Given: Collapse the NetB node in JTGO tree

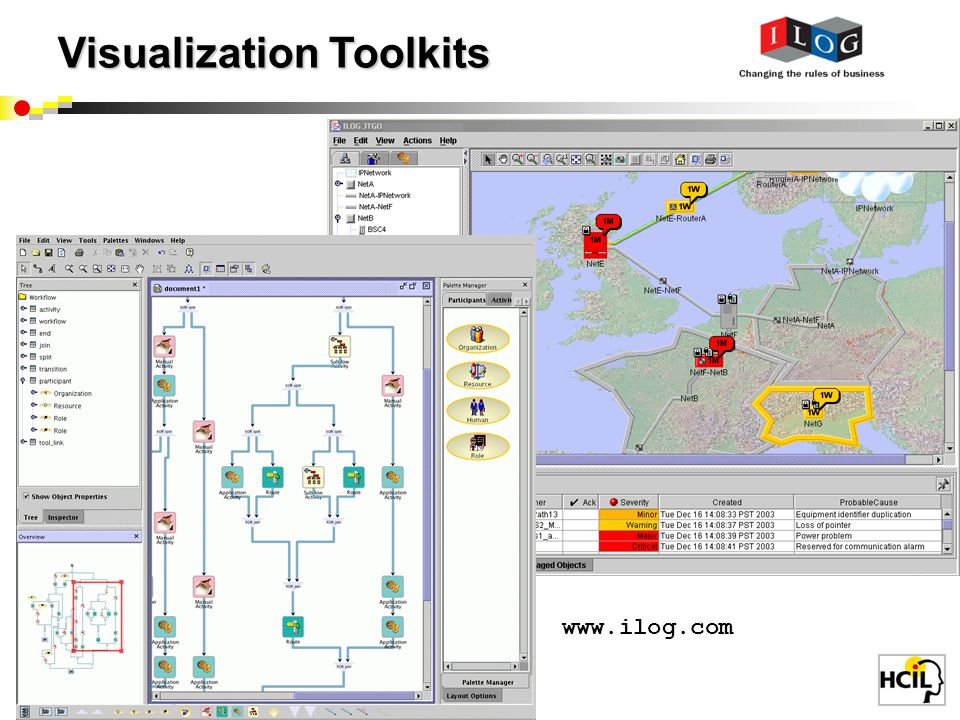Looking at the screenshot, I should point(338,218).
